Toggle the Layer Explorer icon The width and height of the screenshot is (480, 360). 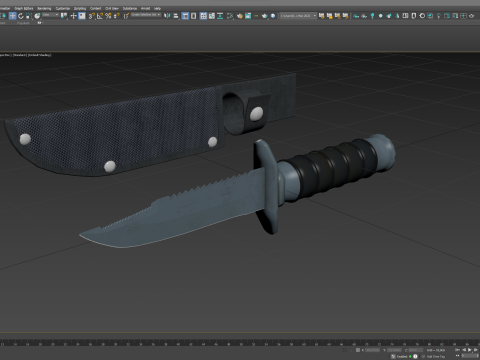tap(194, 16)
